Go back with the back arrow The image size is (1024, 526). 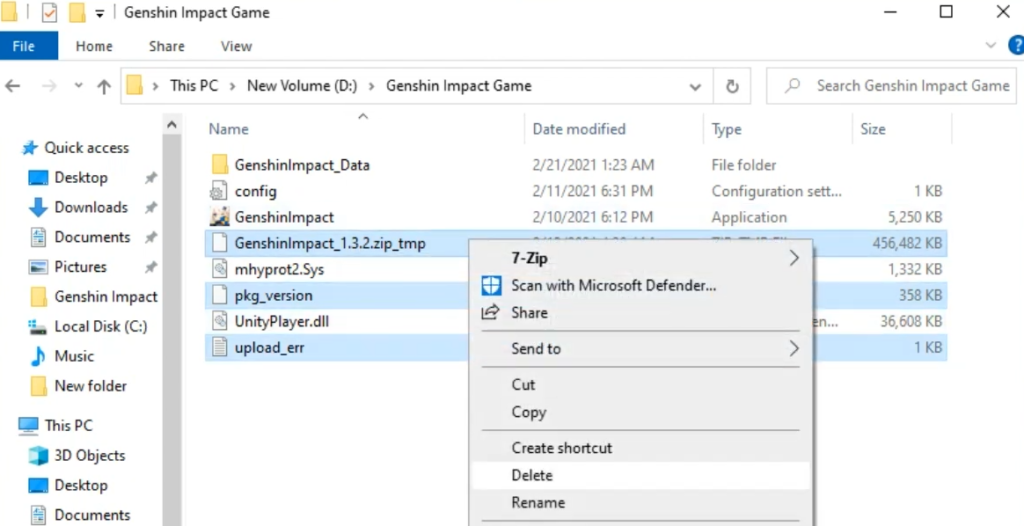[x=12, y=86]
